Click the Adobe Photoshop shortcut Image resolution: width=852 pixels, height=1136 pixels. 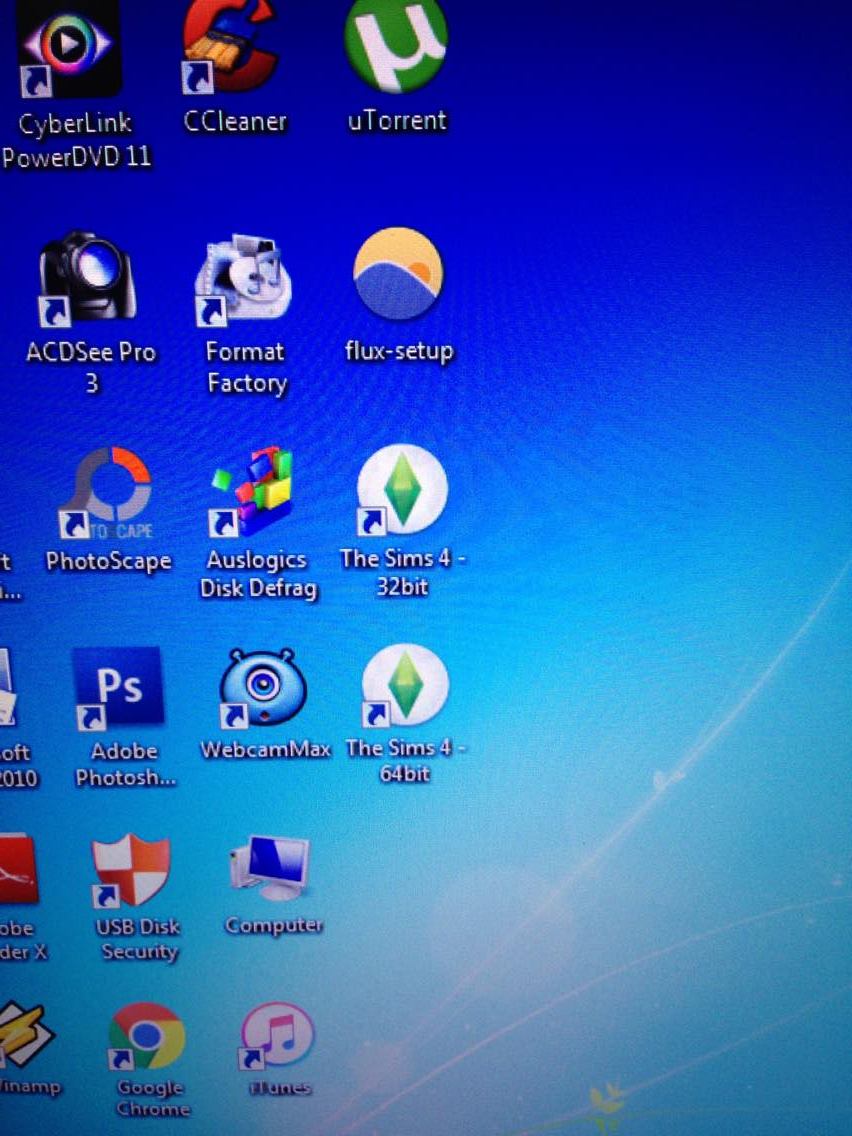(119, 687)
